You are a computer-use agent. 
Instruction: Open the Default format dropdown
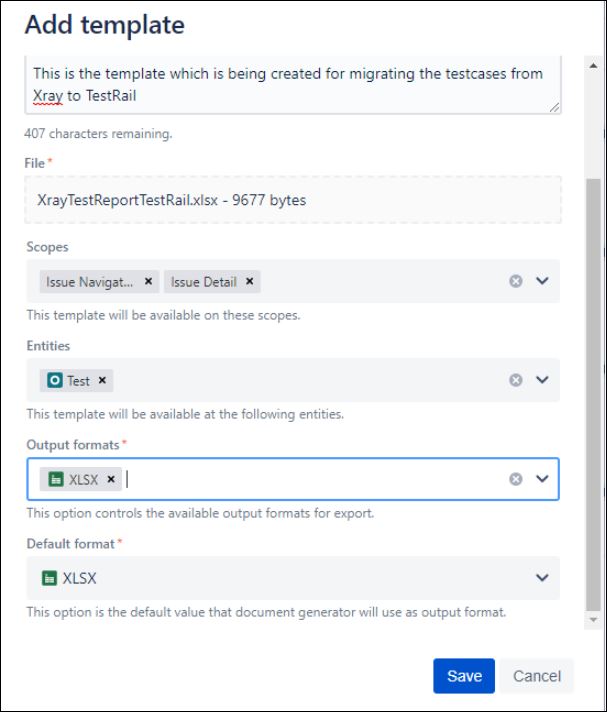542,578
